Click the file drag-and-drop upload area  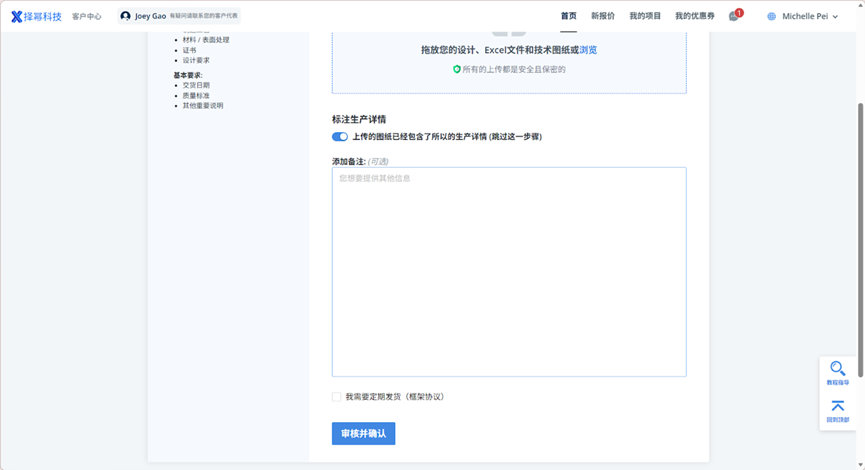(508, 60)
